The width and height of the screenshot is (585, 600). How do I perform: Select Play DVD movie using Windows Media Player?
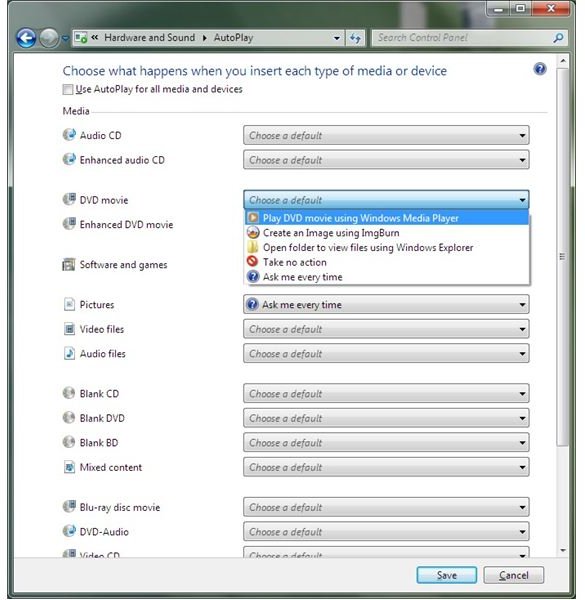pyautogui.click(x=387, y=218)
